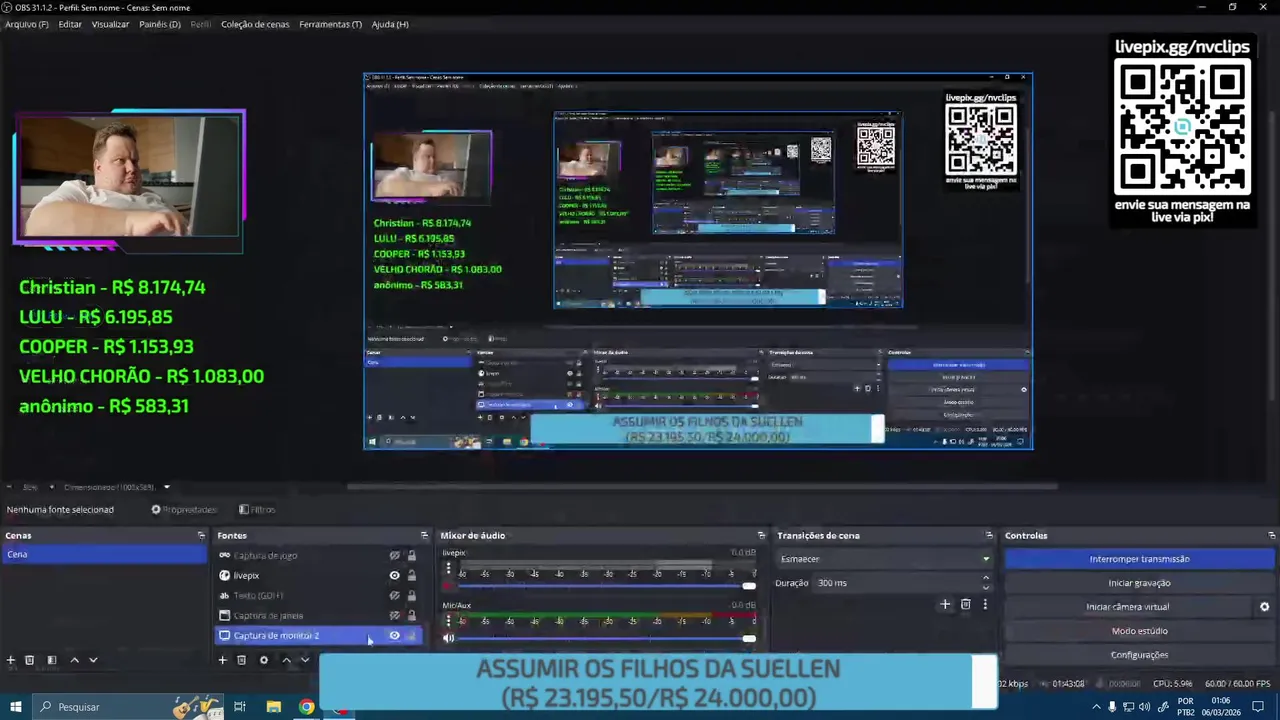This screenshot has width=1280, height=720.
Task: Click the Filtros button above the docks
Action: pos(257,510)
